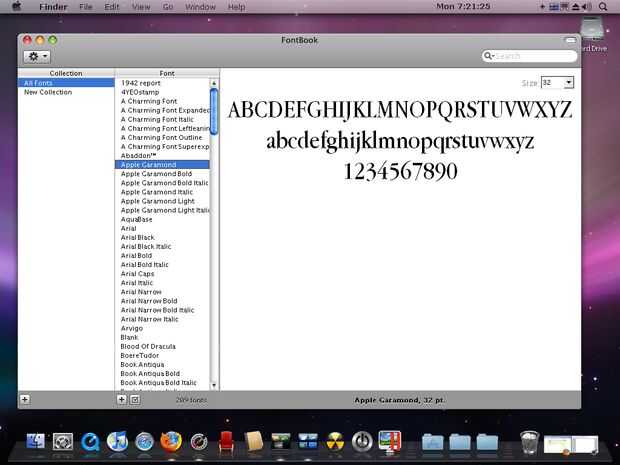Open the Finder icon in the Dock
This screenshot has height=465, width=620.
36,441
